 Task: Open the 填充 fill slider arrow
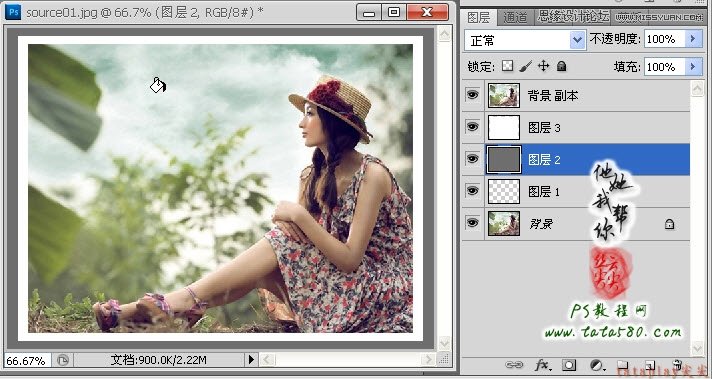(x=693, y=67)
